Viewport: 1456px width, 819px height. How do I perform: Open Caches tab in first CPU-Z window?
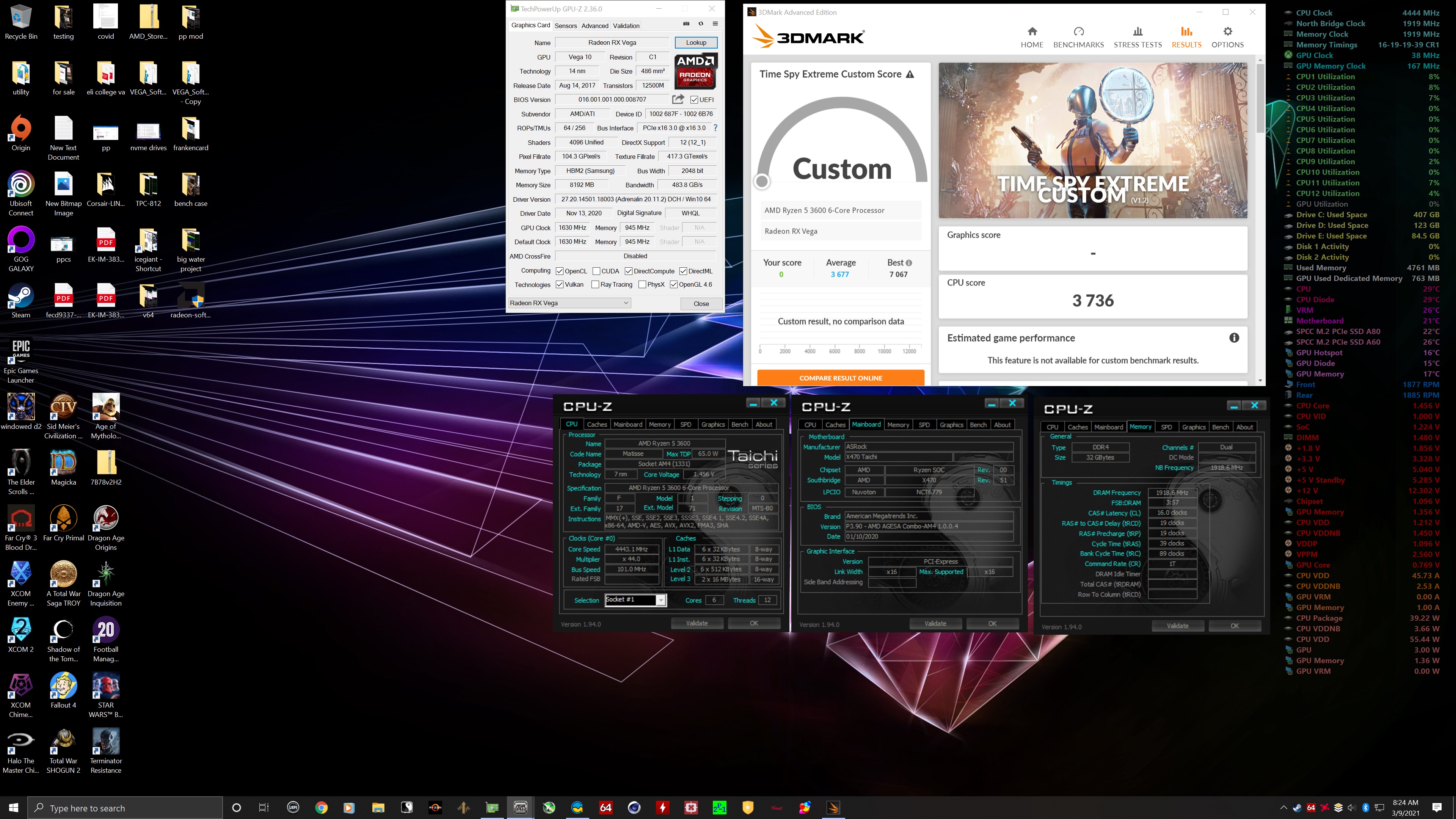point(597,425)
